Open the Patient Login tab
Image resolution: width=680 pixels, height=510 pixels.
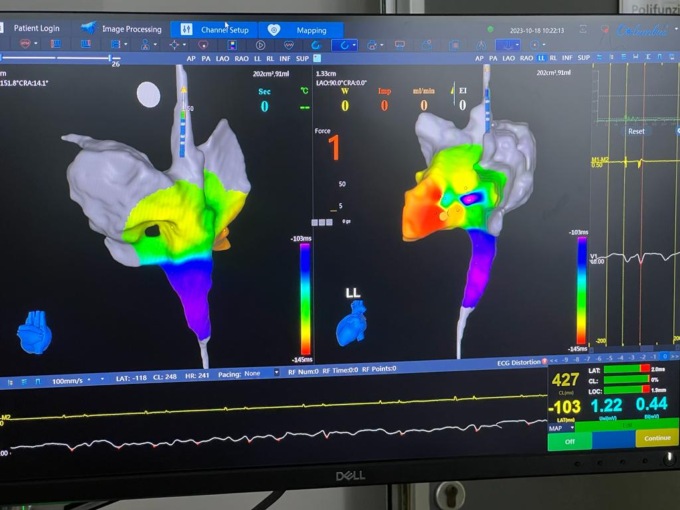pyautogui.click(x=36, y=28)
